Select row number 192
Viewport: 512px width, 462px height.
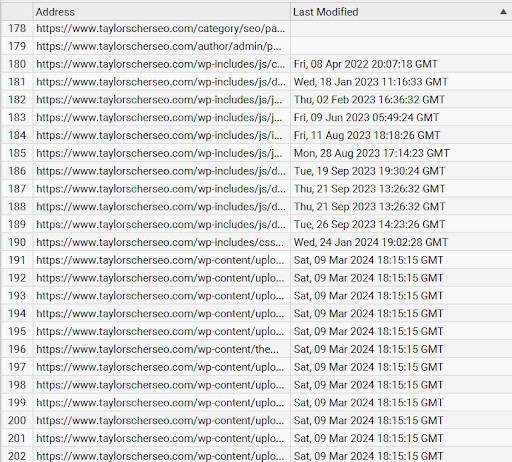[17, 278]
